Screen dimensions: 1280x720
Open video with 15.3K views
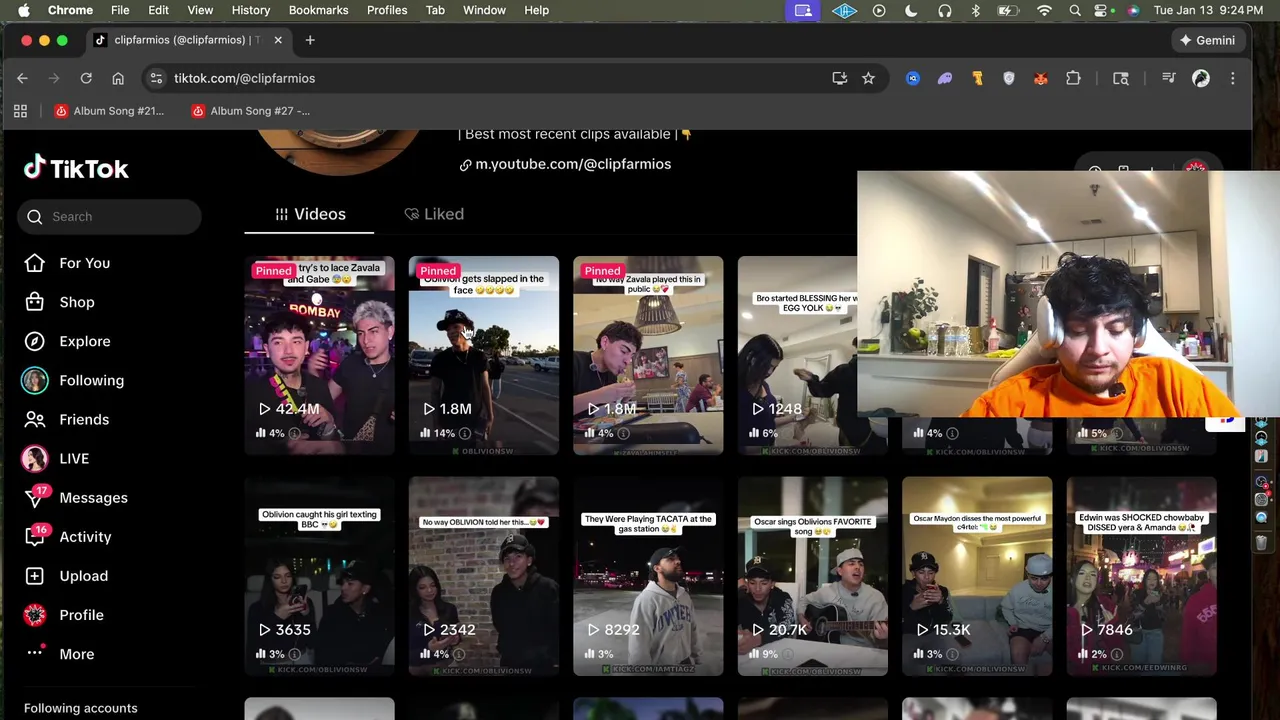[x=977, y=576]
